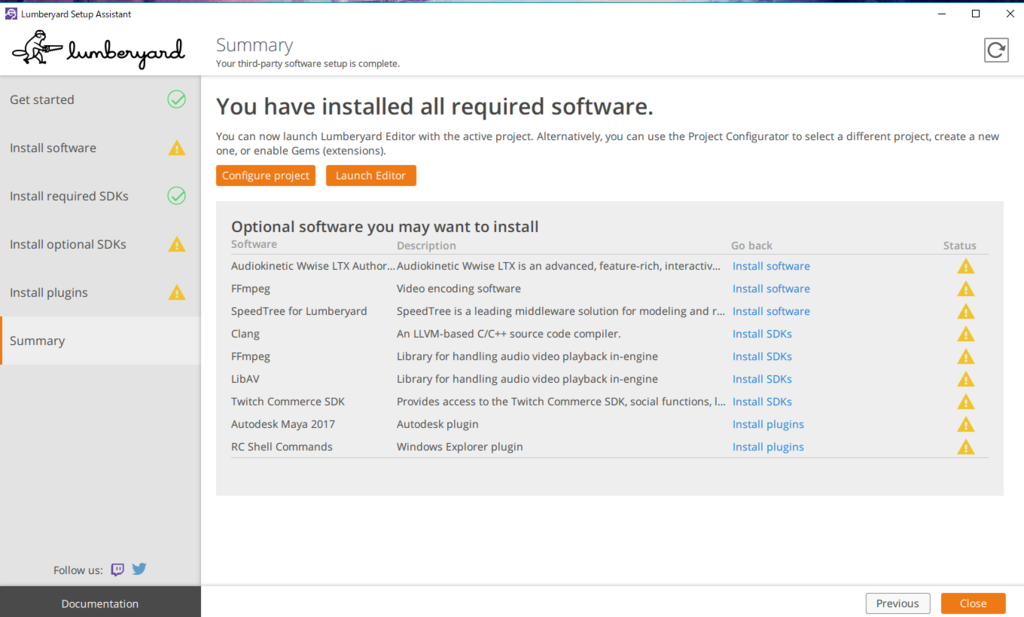Select the 'Autodesk Maya 2017' software cell

point(283,424)
